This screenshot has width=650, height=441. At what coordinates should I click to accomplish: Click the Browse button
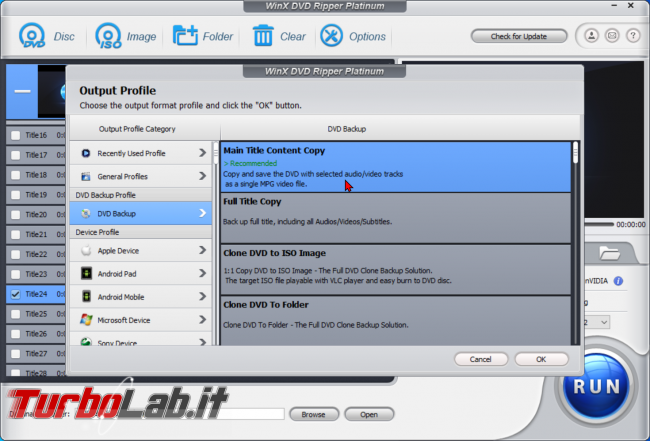point(313,414)
